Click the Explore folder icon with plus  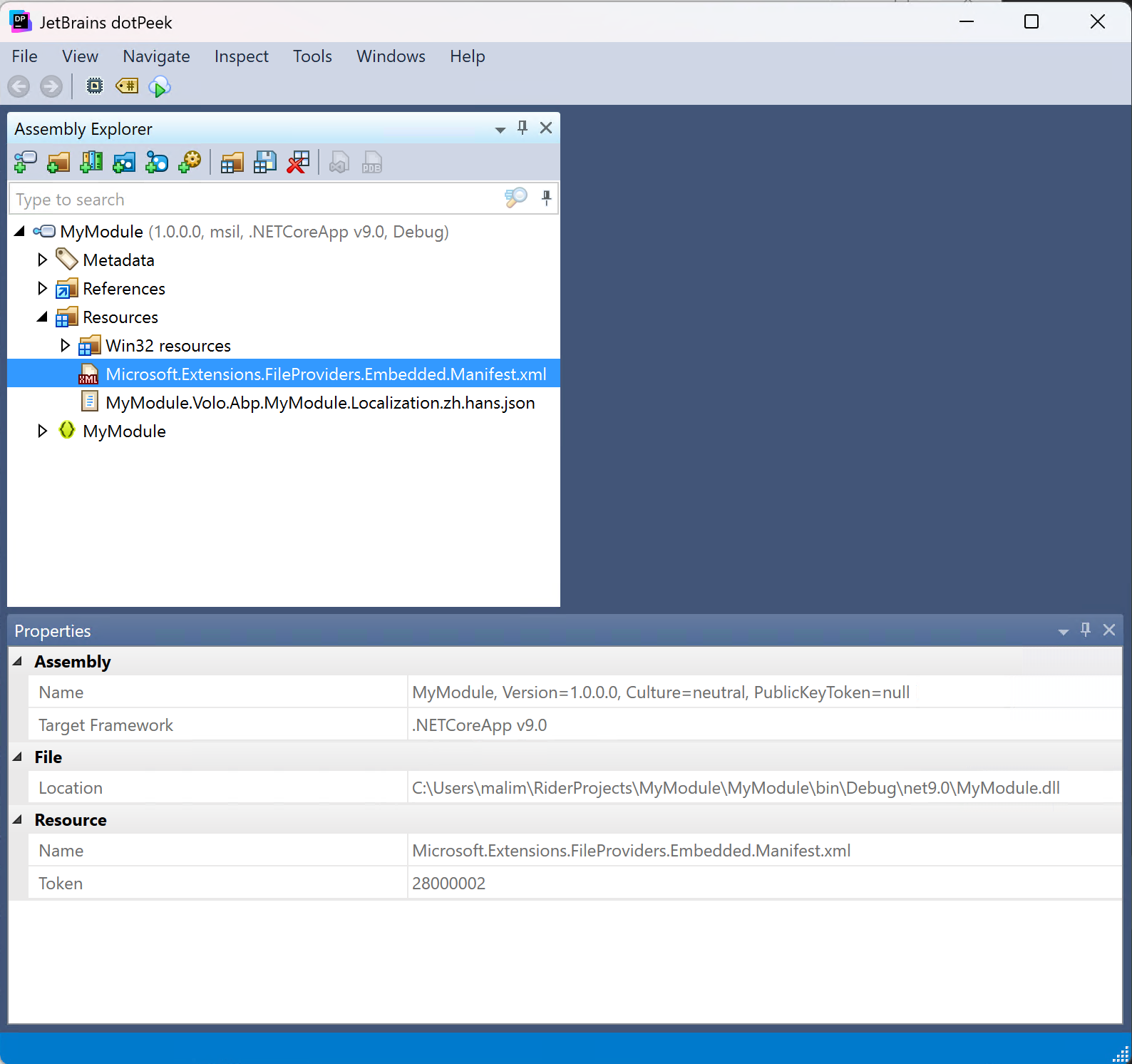pos(58,163)
